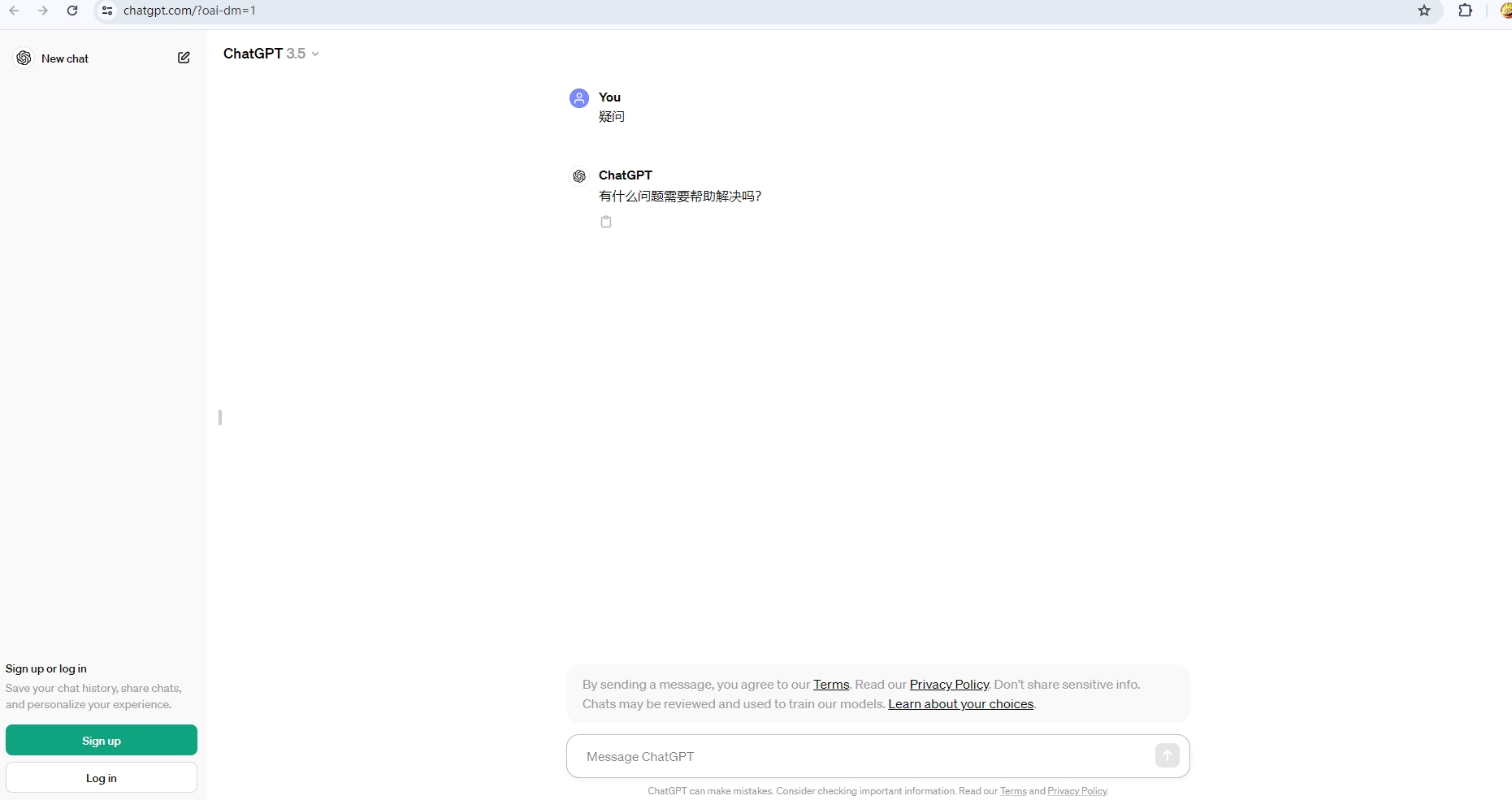
Task: Click the ChatGPT sender name above the reply
Action: click(x=626, y=175)
